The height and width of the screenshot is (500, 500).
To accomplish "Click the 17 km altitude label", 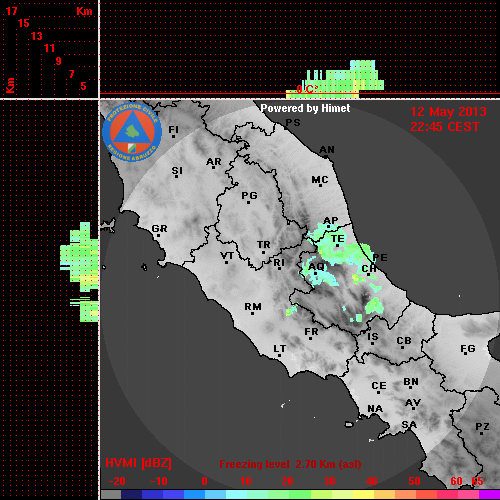I will (11, 11).
